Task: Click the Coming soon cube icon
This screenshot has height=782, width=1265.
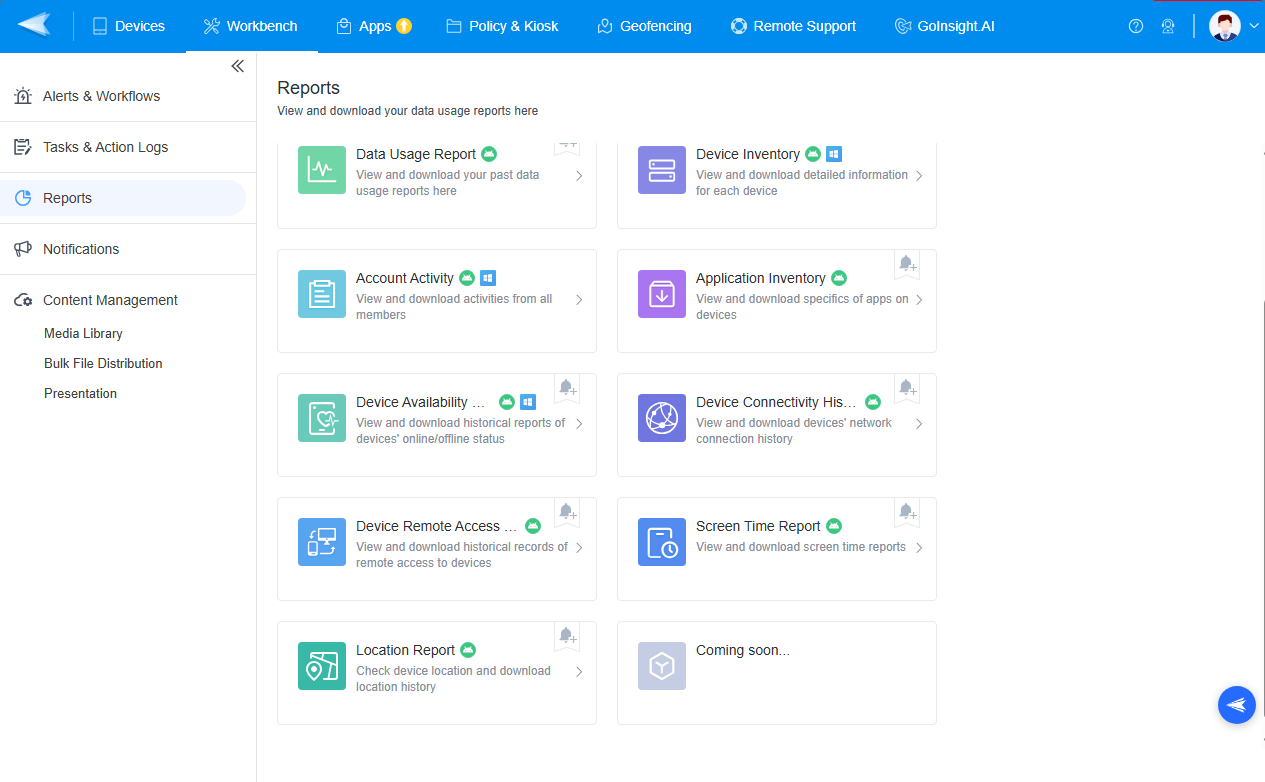Action: tap(662, 666)
